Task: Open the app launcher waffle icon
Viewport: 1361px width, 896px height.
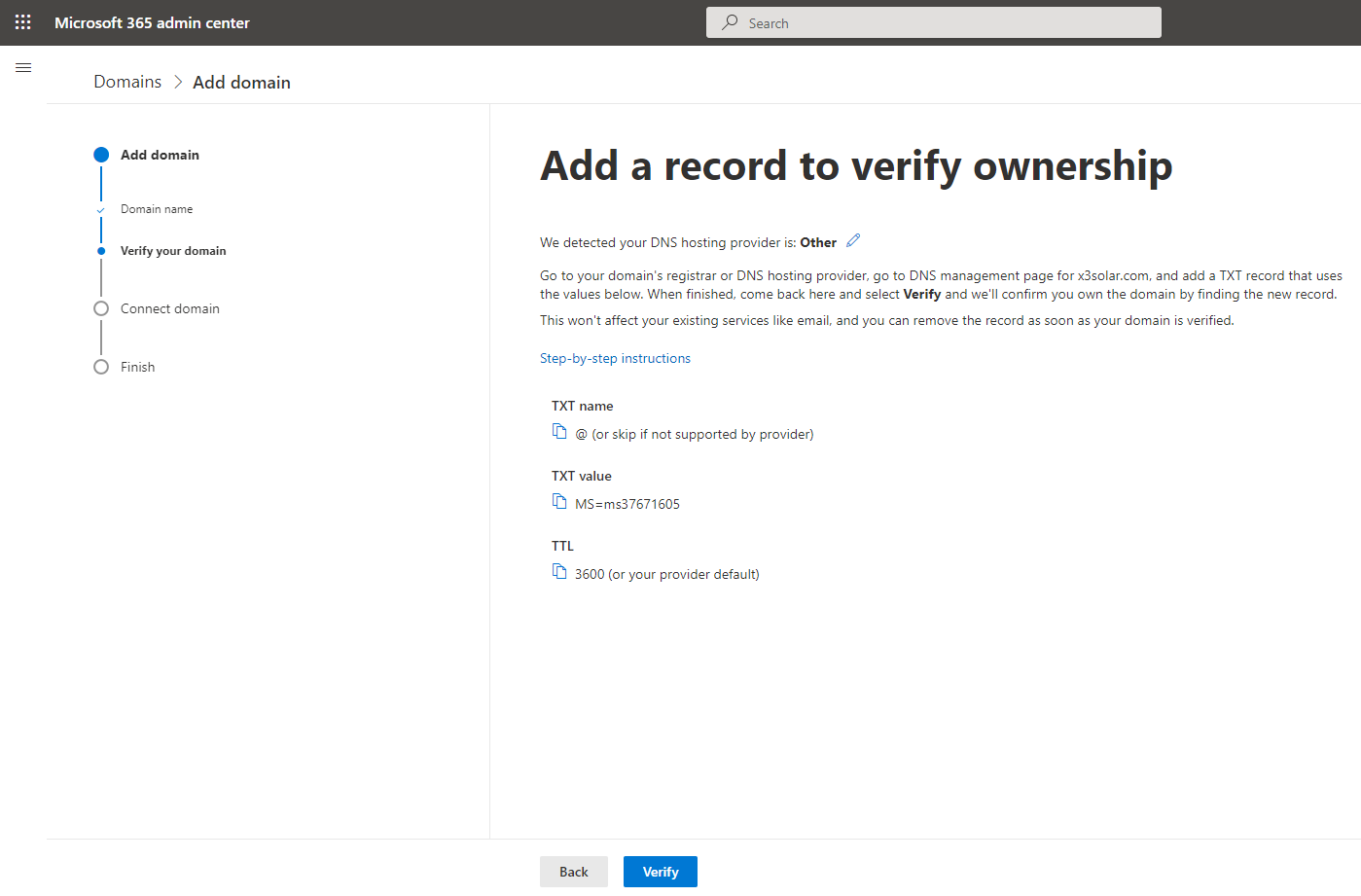Action: point(23,22)
